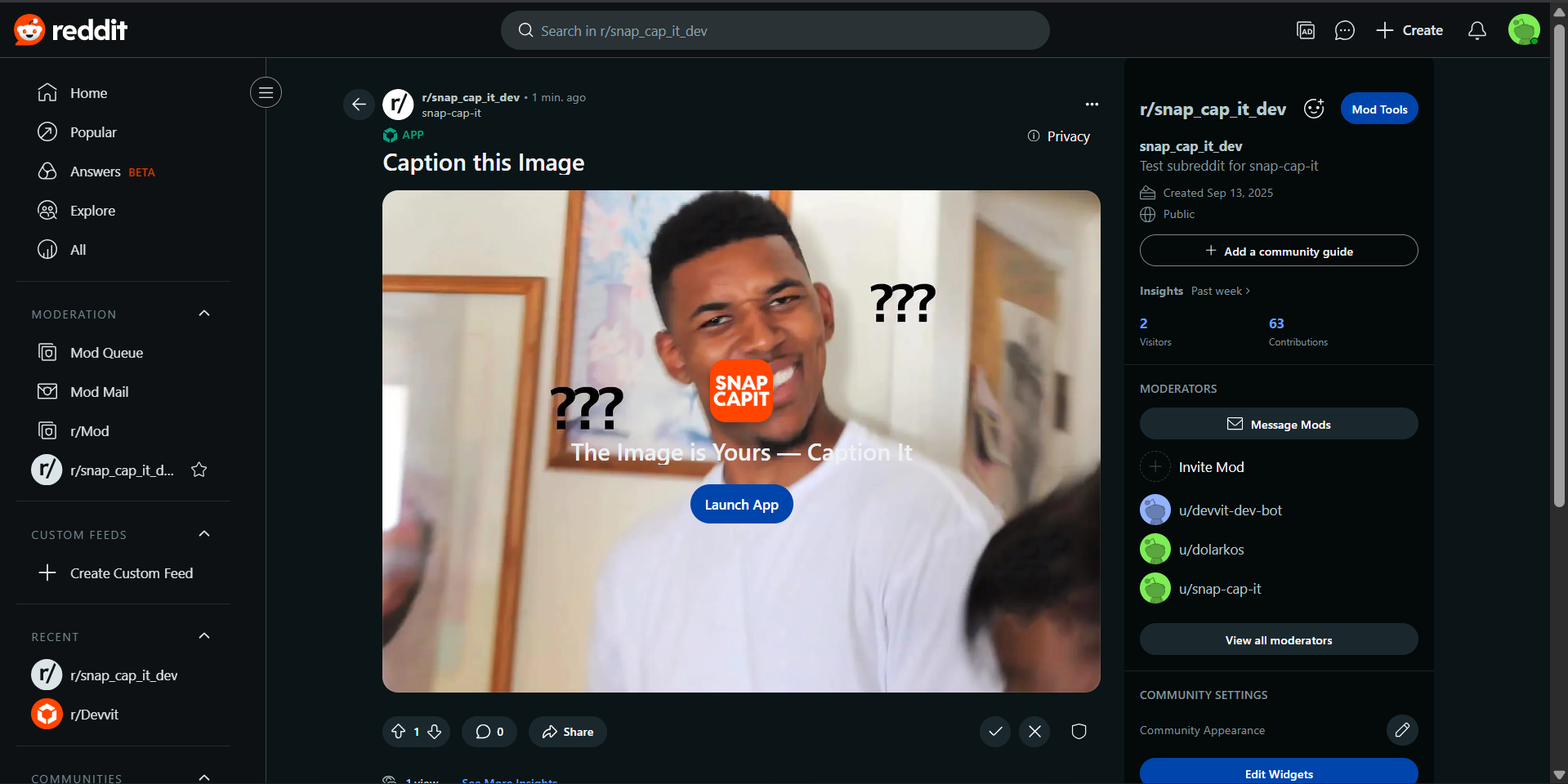Viewport: 1568px width, 784px height.
Task: Share the post
Action: coord(567,732)
